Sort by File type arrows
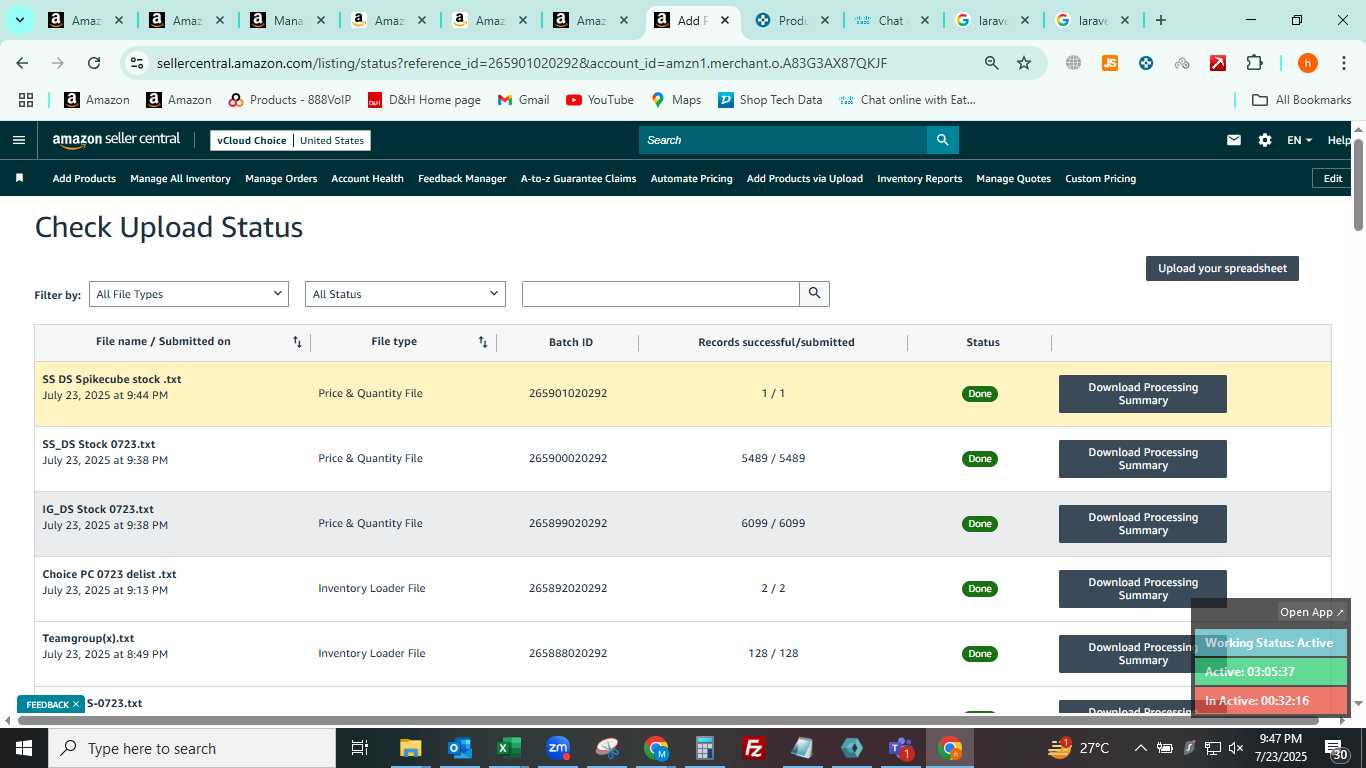 point(483,342)
